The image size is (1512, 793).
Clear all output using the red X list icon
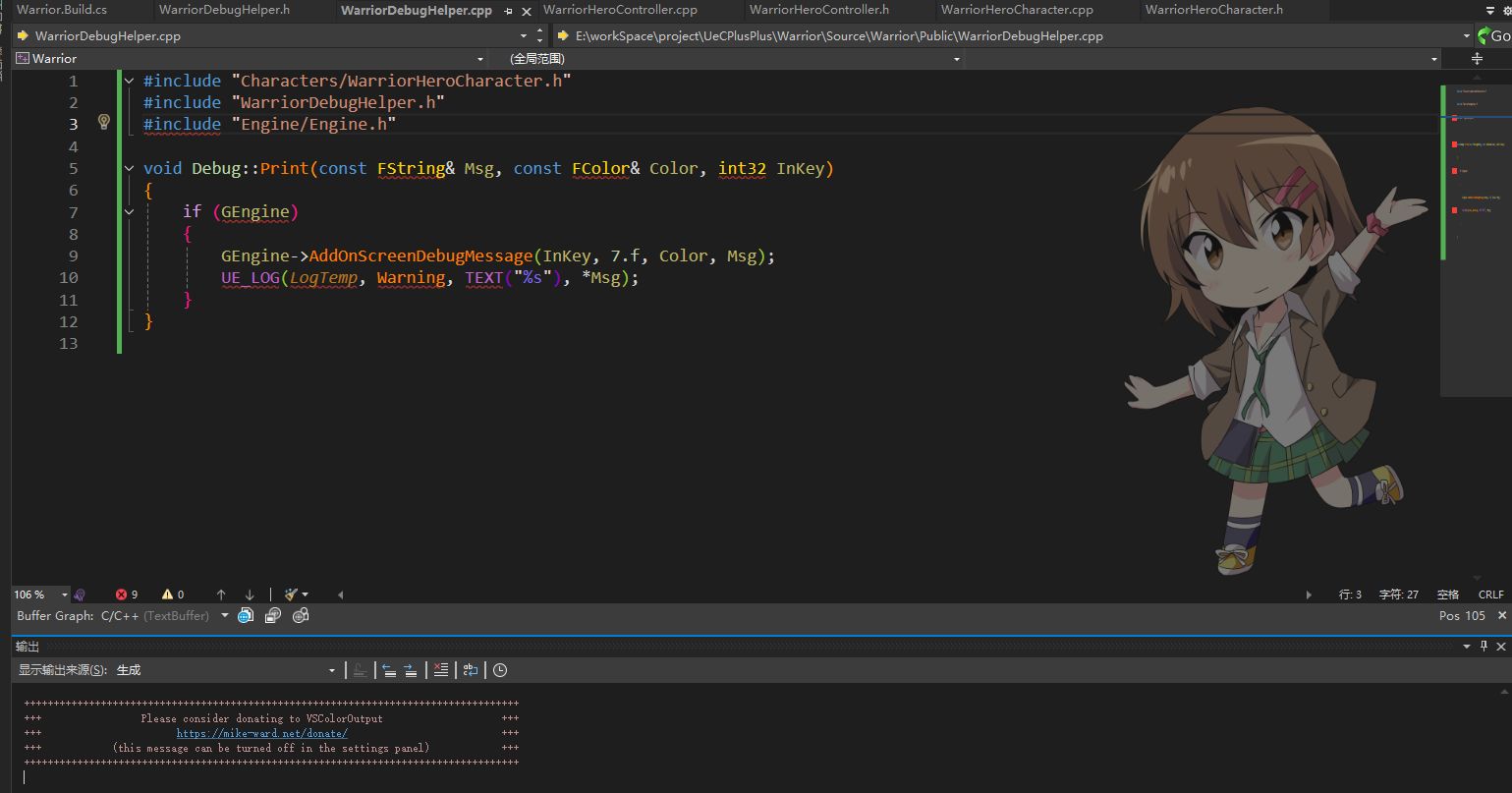coord(441,670)
